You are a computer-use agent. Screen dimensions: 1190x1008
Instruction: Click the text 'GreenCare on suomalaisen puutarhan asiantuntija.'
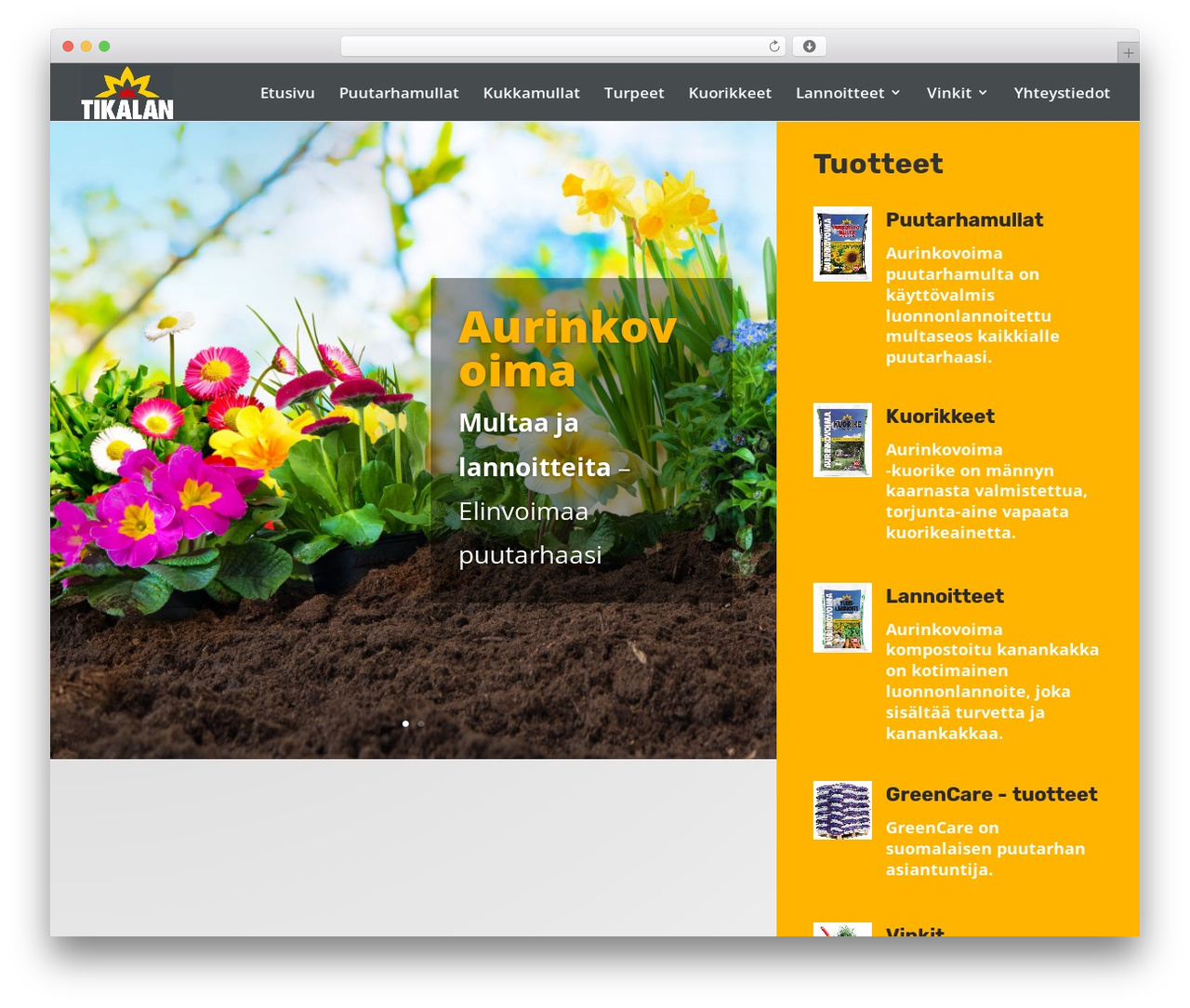pos(985,849)
